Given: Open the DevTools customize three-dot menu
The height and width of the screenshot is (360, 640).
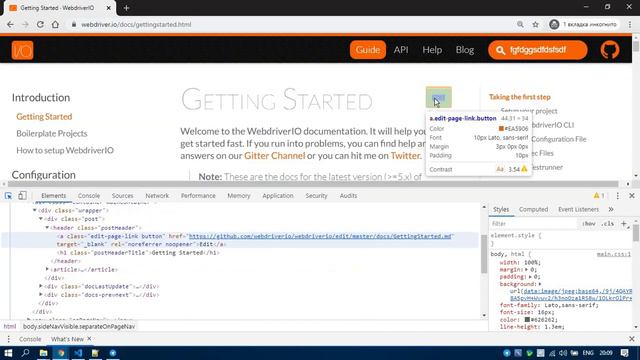Looking at the screenshot, I should (x=618, y=196).
